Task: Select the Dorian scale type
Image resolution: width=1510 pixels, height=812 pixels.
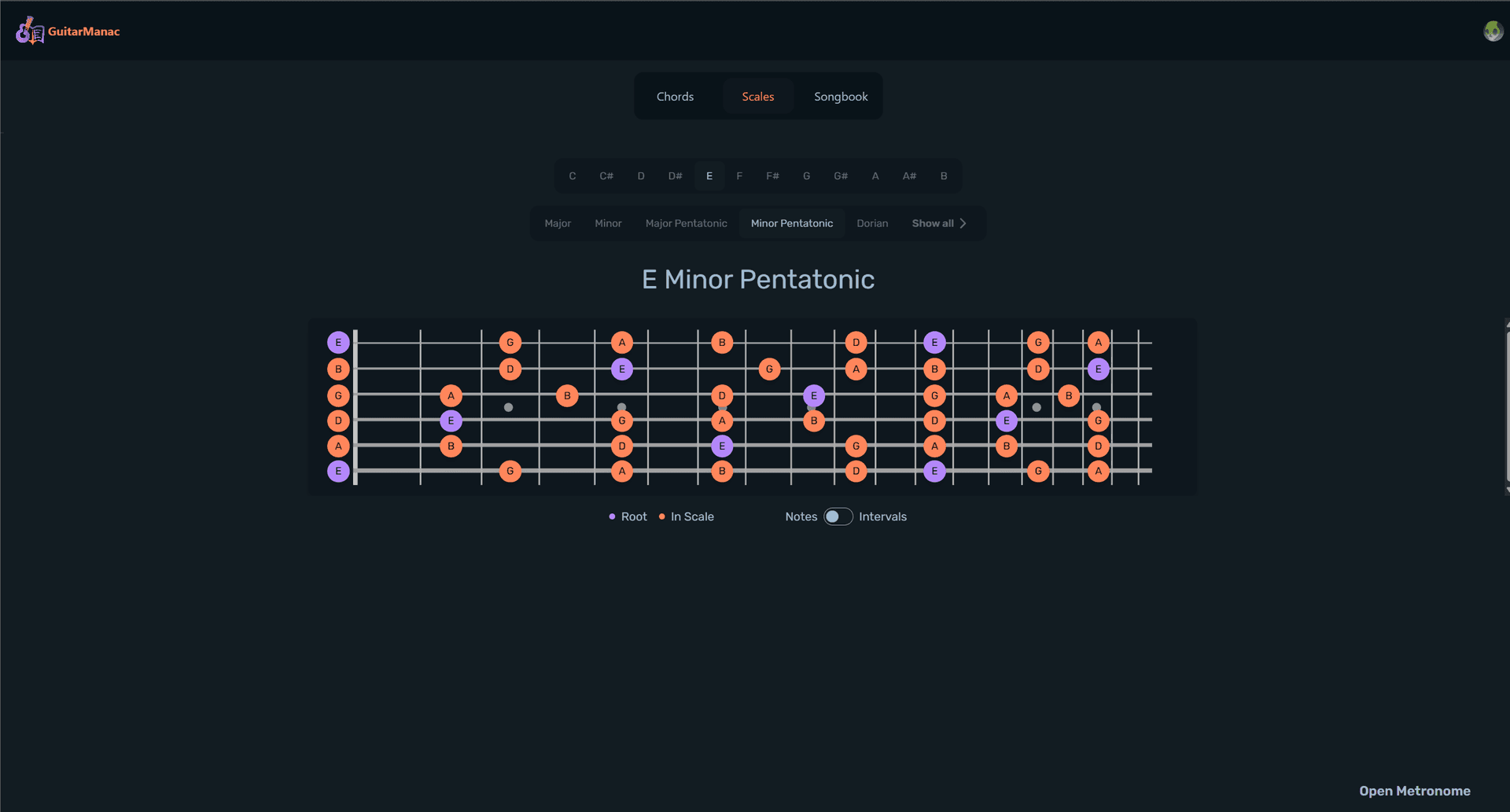Action: [872, 223]
